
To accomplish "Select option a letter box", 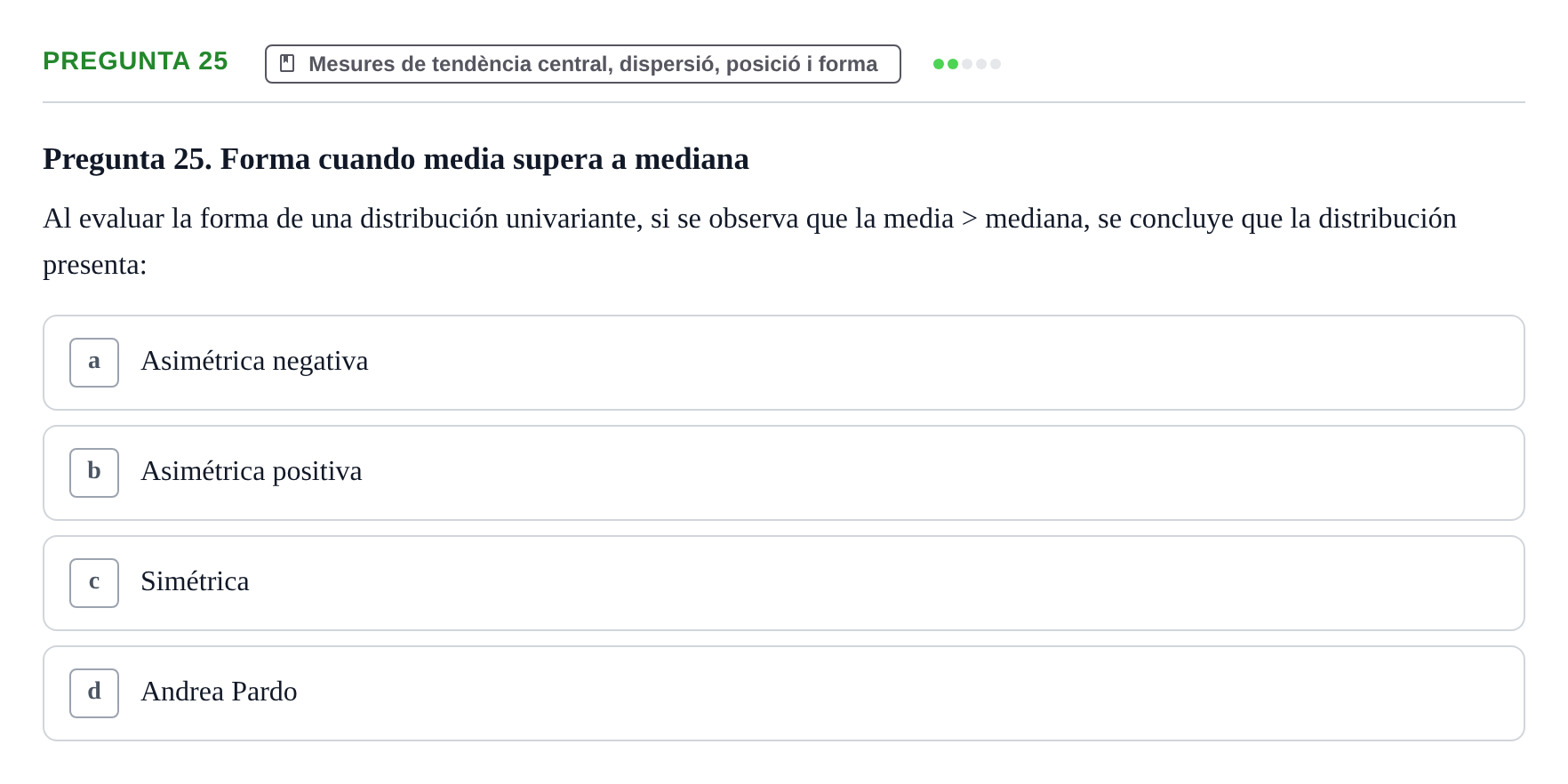I will coord(94,363).
